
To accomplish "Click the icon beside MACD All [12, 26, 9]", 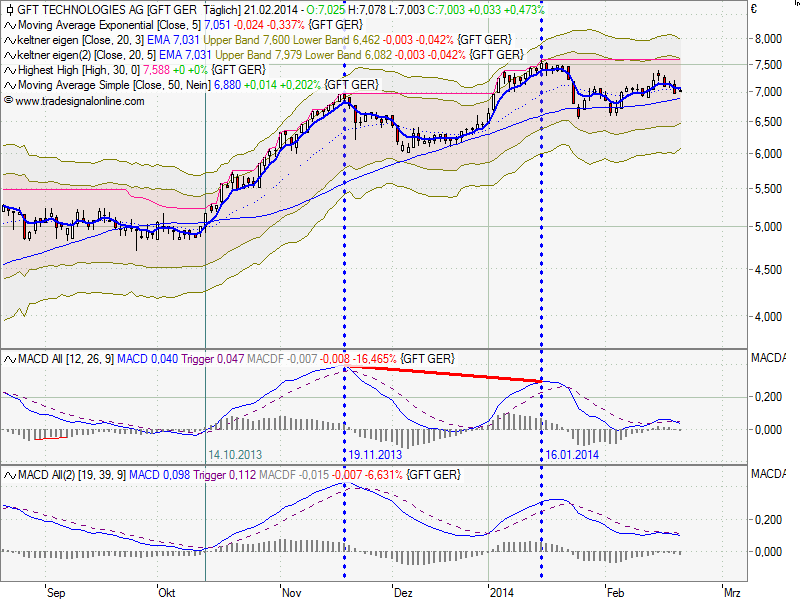I will click(9, 357).
